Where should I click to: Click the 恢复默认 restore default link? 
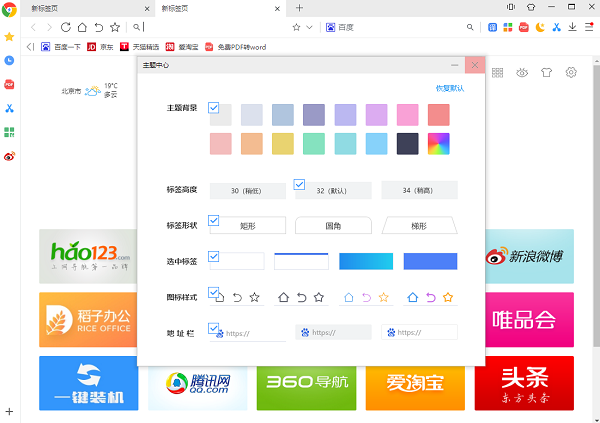450,88
